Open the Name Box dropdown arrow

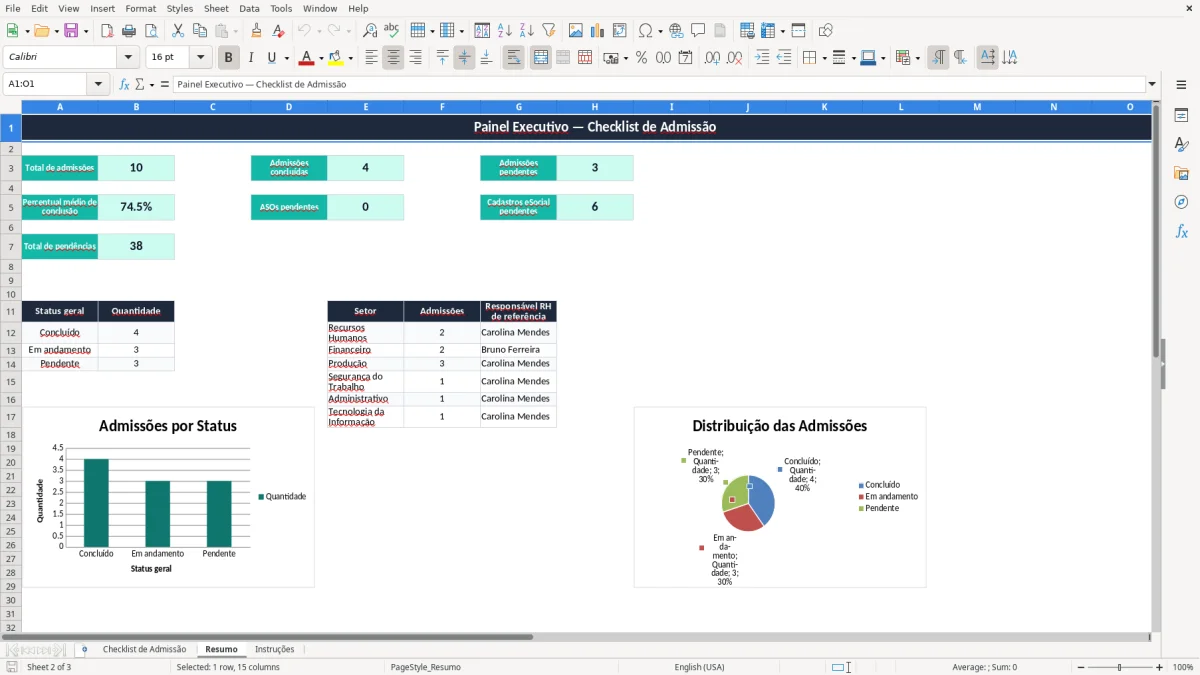(x=99, y=85)
